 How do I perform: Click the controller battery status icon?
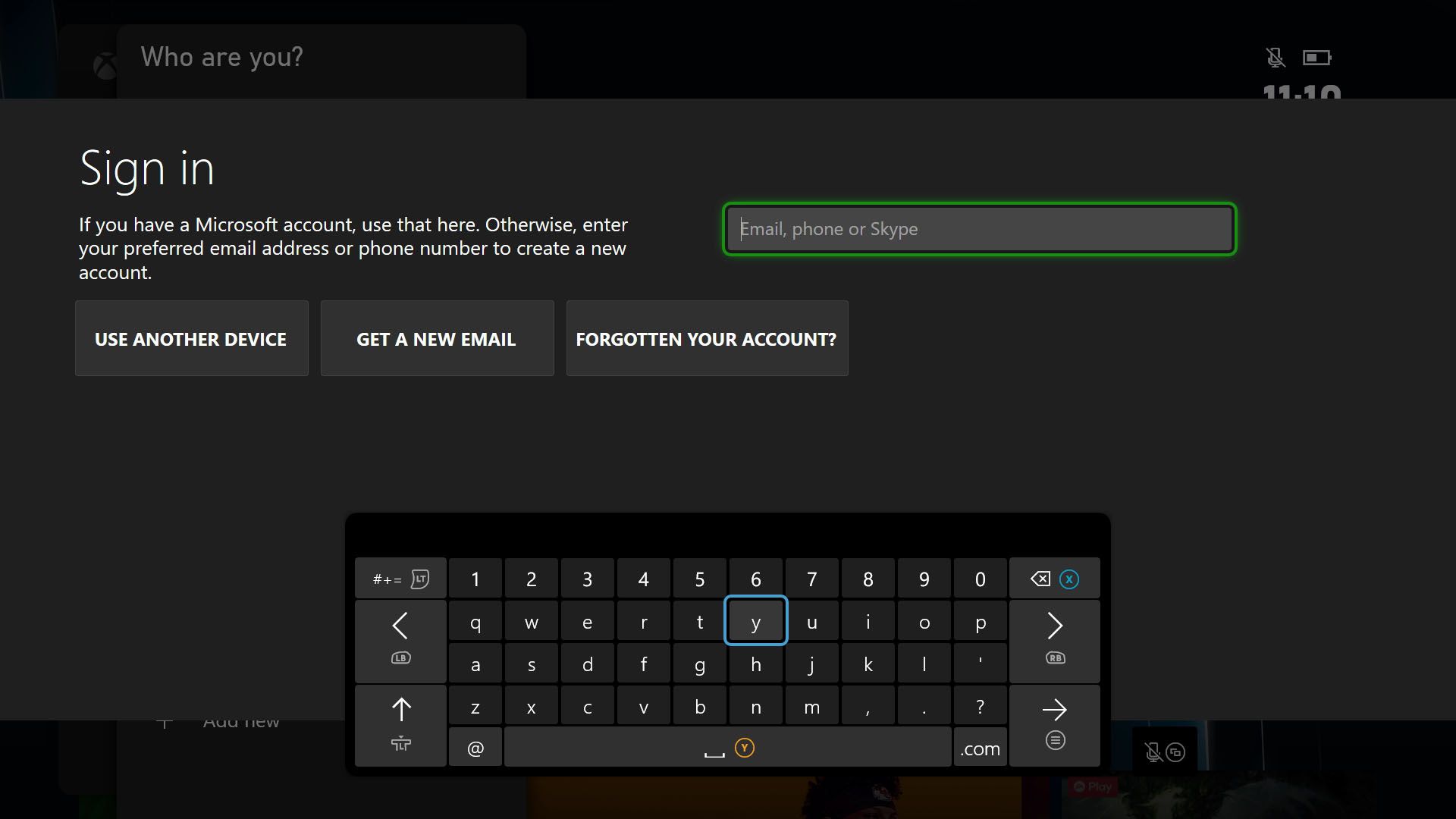click(1317, 58)
